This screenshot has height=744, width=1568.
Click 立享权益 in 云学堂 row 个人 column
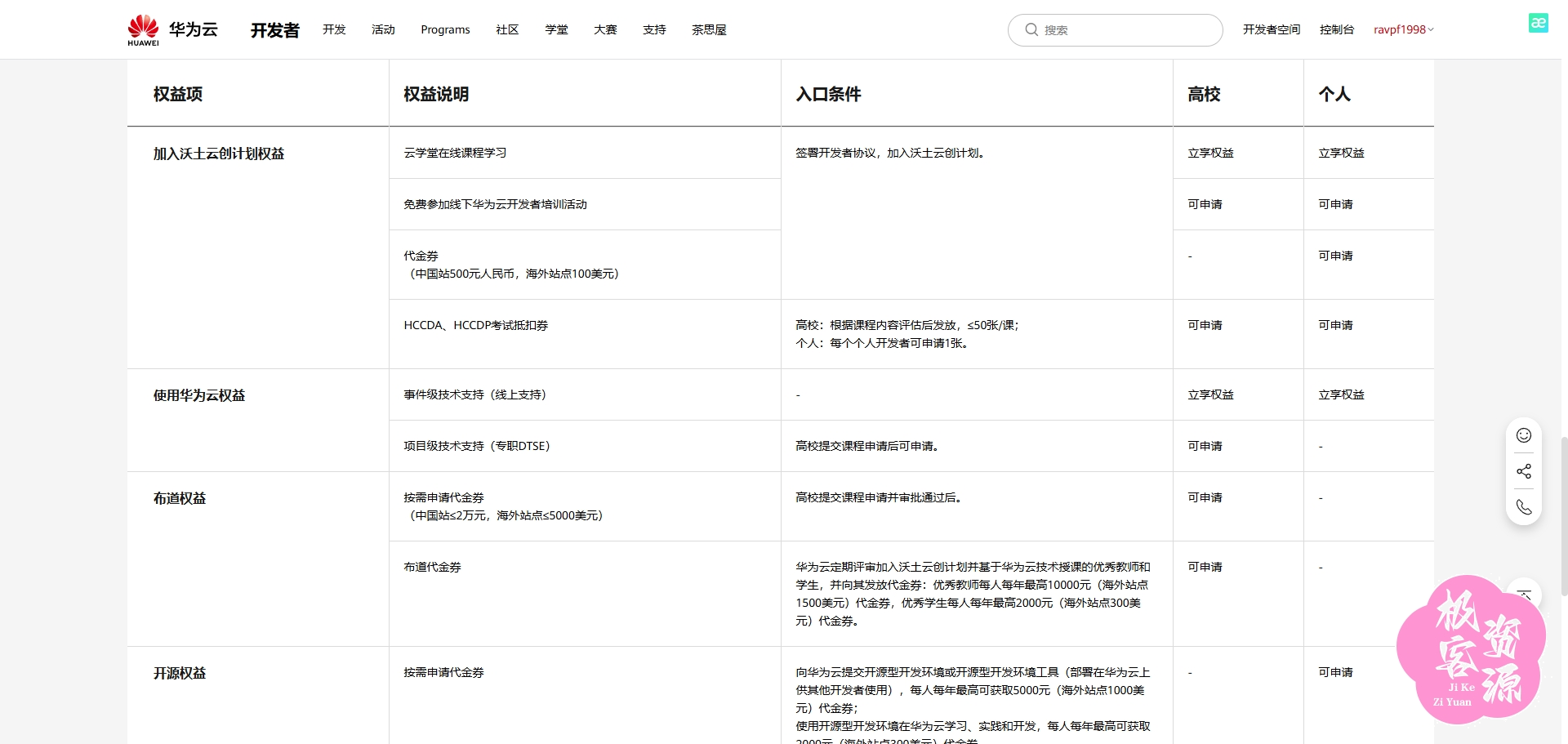point(1341,153)
